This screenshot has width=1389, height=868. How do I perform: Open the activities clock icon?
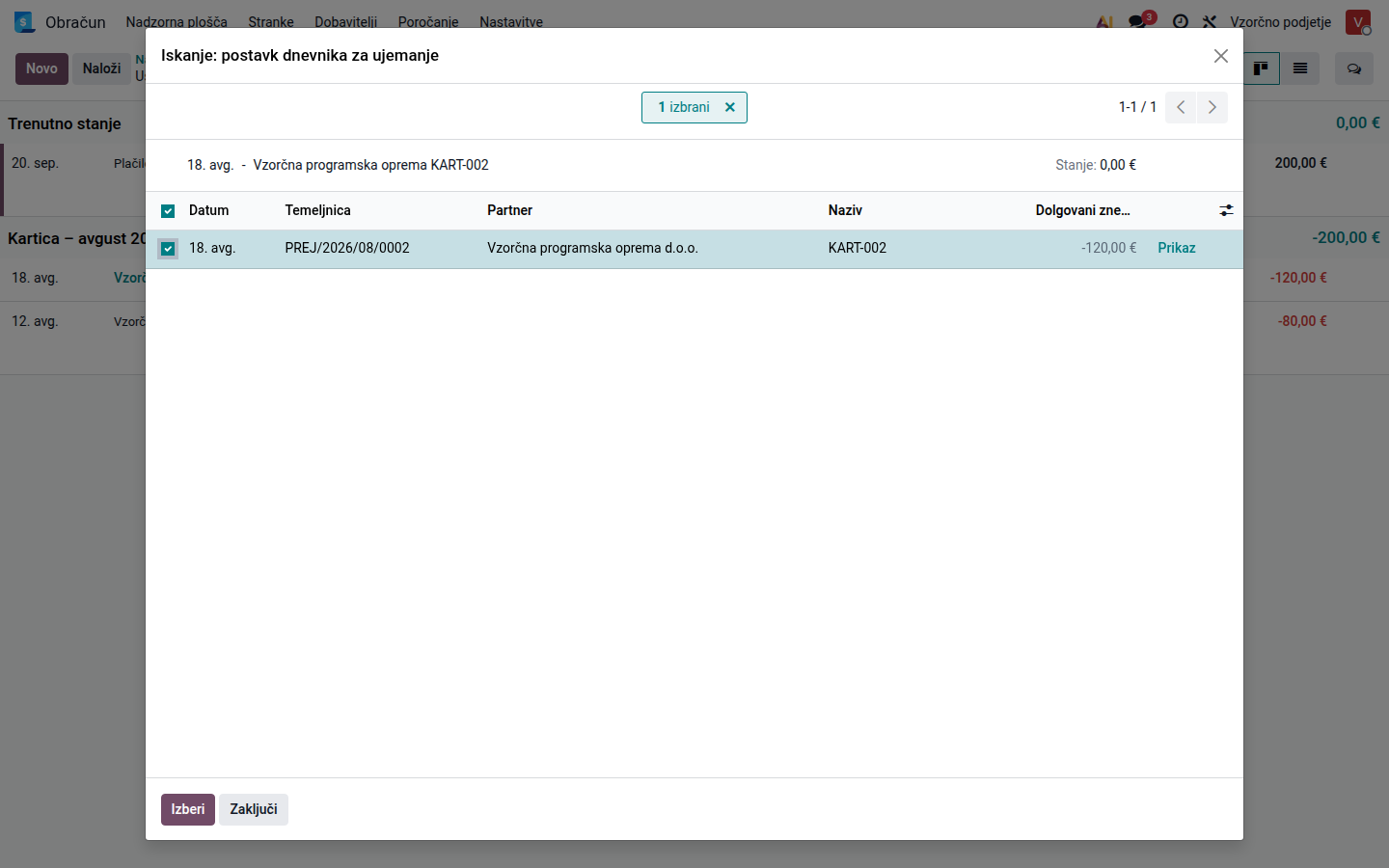(1181, 21)
